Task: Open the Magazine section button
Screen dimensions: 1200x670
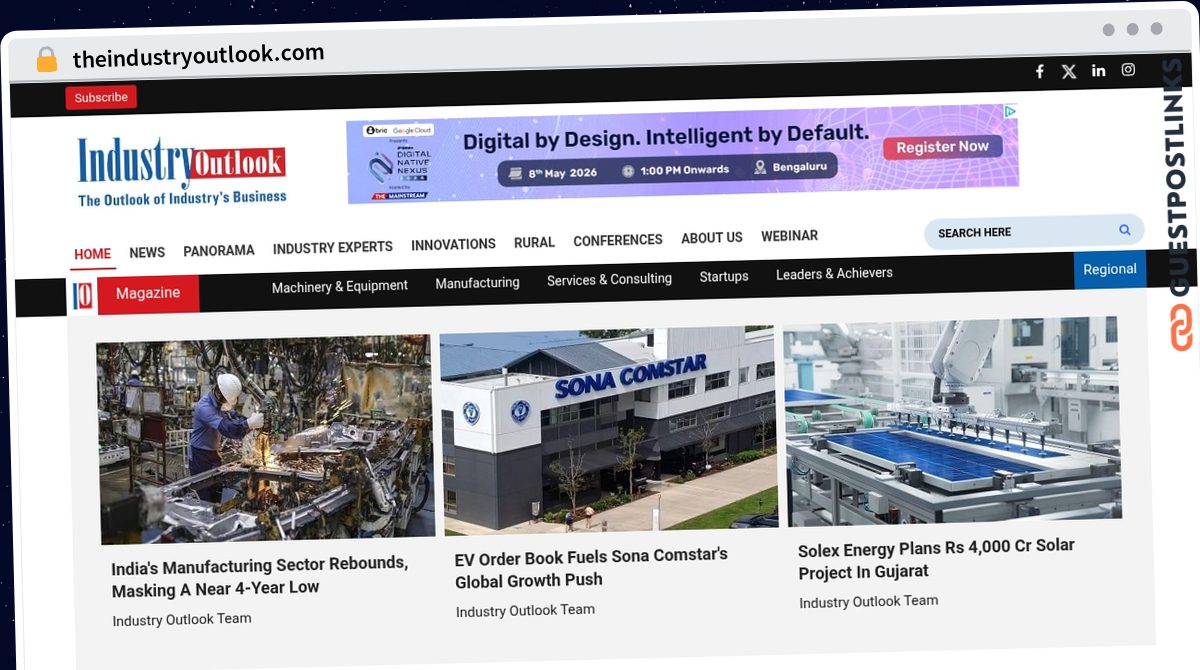Action: (148, 293)
